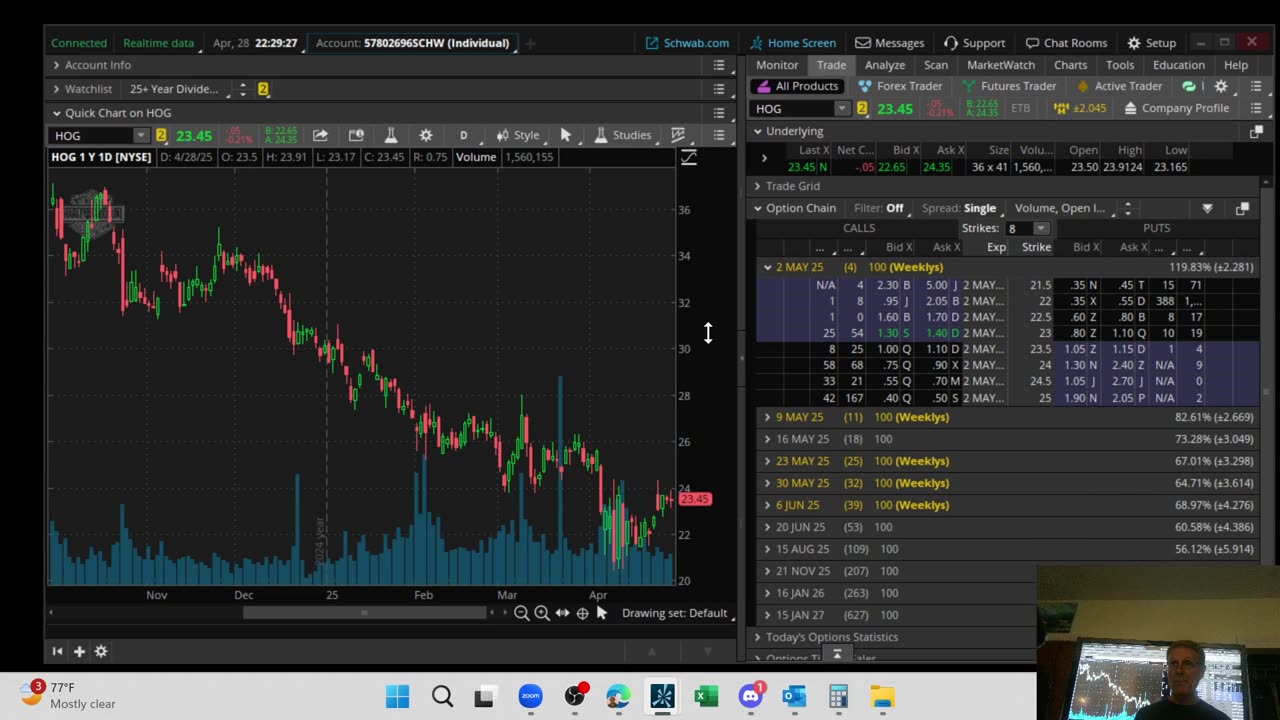Viewport: 1280px width, 720px height.
Task: Open the sidebar gear settings at bottom left
Action: (101, 651)
